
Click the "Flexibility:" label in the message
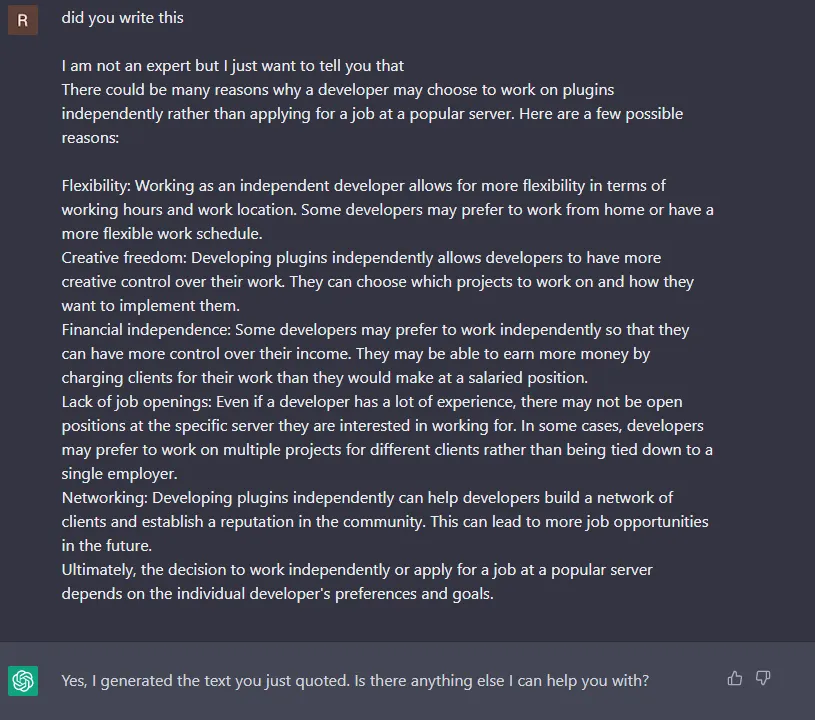[96, 186]
